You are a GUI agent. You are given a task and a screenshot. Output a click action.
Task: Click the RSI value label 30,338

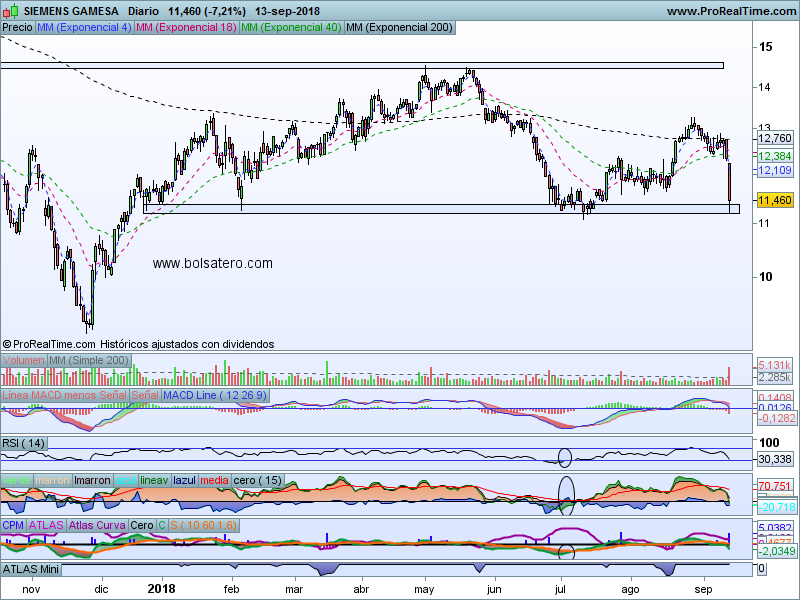coord(775,459)
